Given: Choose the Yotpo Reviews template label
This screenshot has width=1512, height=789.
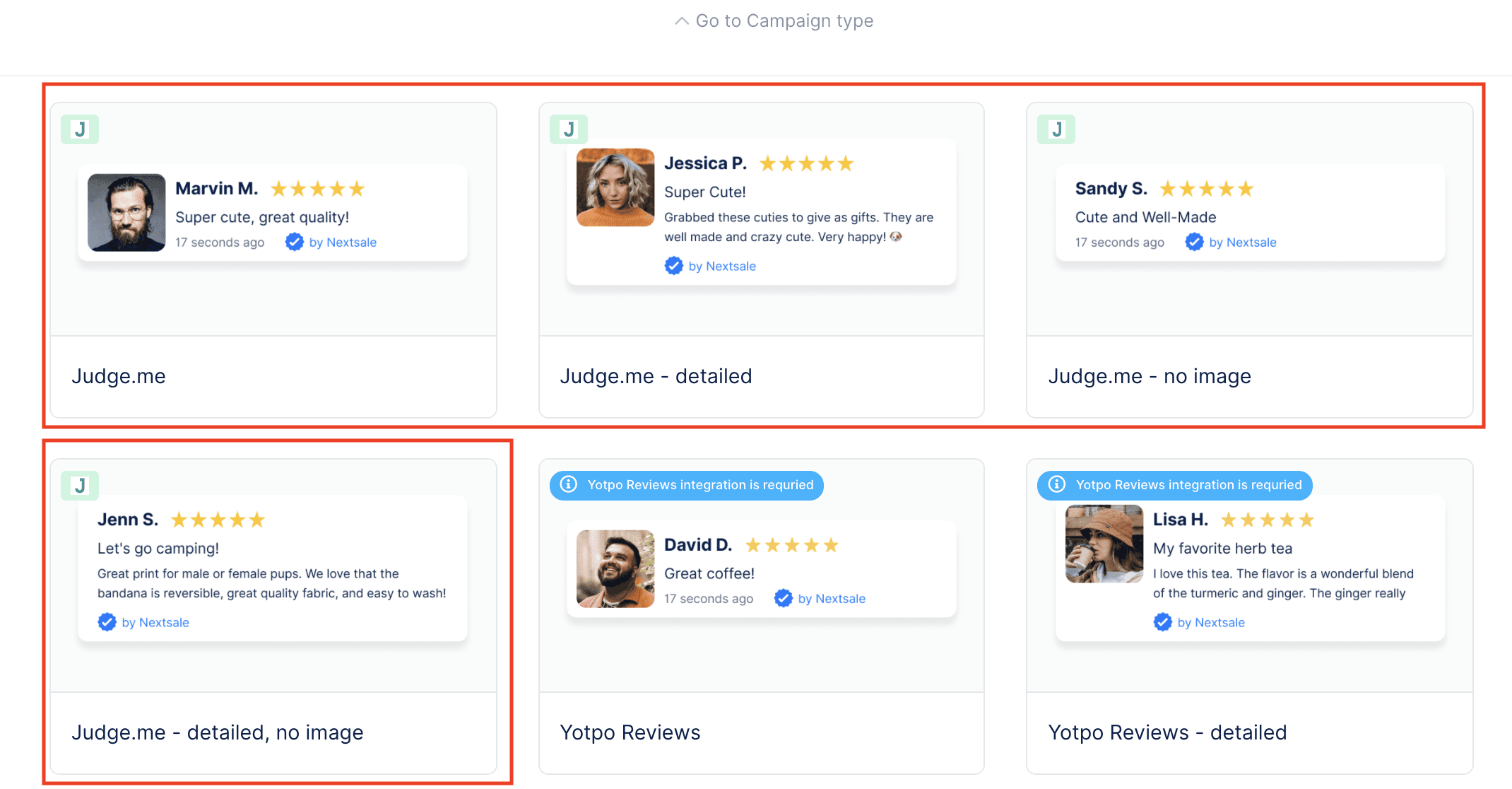Looking at the screenshot, I should click(x=630, y=732).
